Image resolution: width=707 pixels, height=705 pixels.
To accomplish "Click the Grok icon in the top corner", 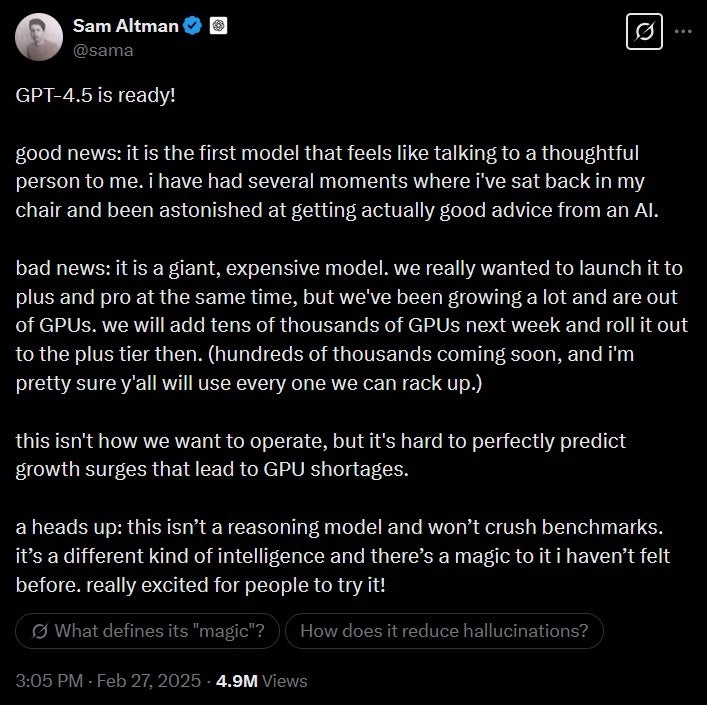I will click(x=644, y=32).
